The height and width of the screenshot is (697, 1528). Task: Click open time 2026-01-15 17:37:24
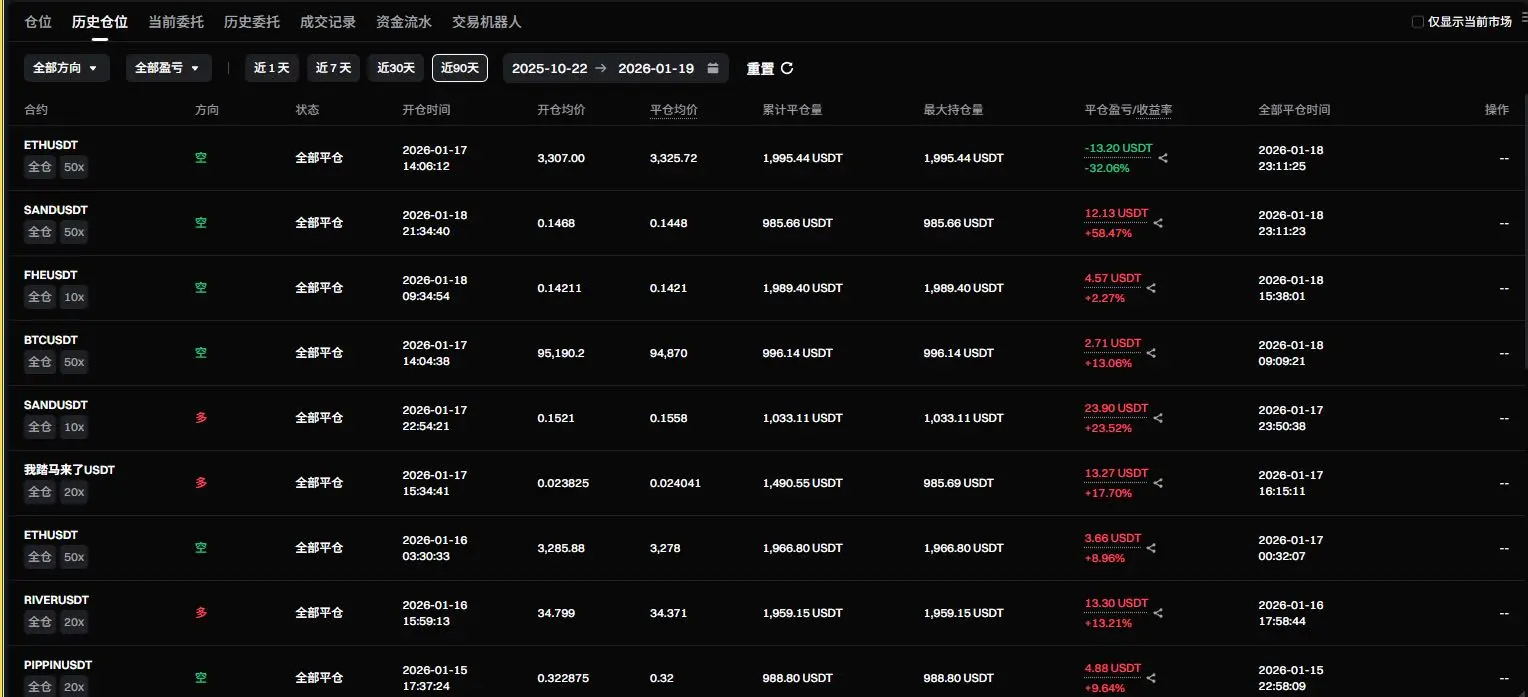pyautogui.click(x=435, y=678)
